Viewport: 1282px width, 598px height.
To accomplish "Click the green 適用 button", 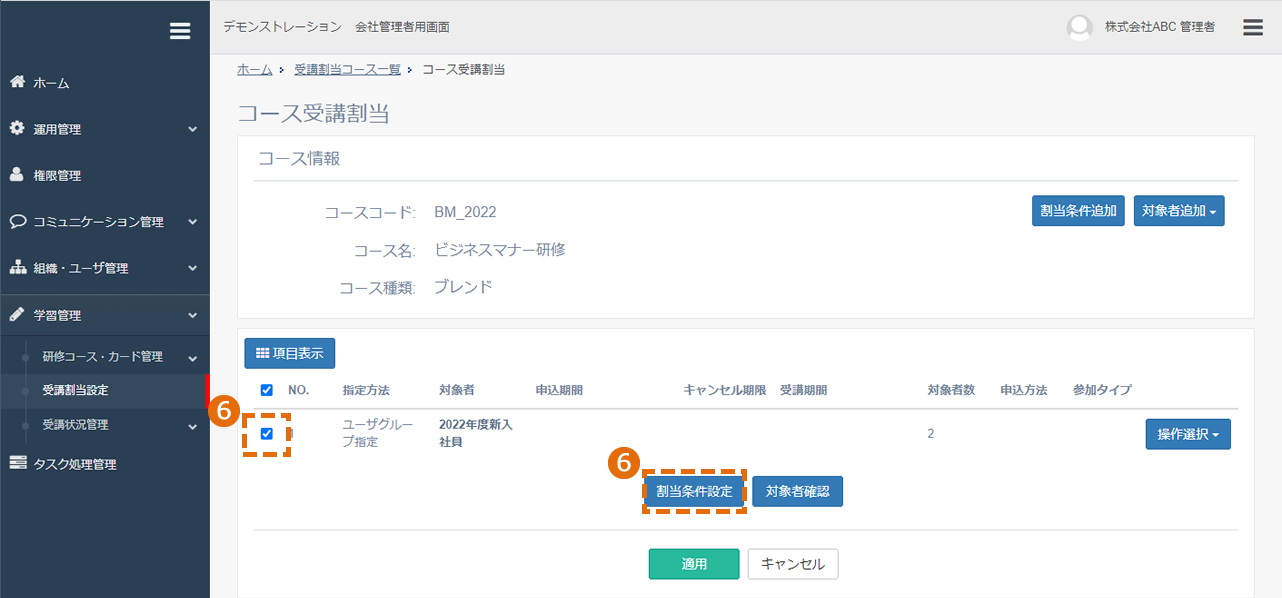I will pos(694,564).
